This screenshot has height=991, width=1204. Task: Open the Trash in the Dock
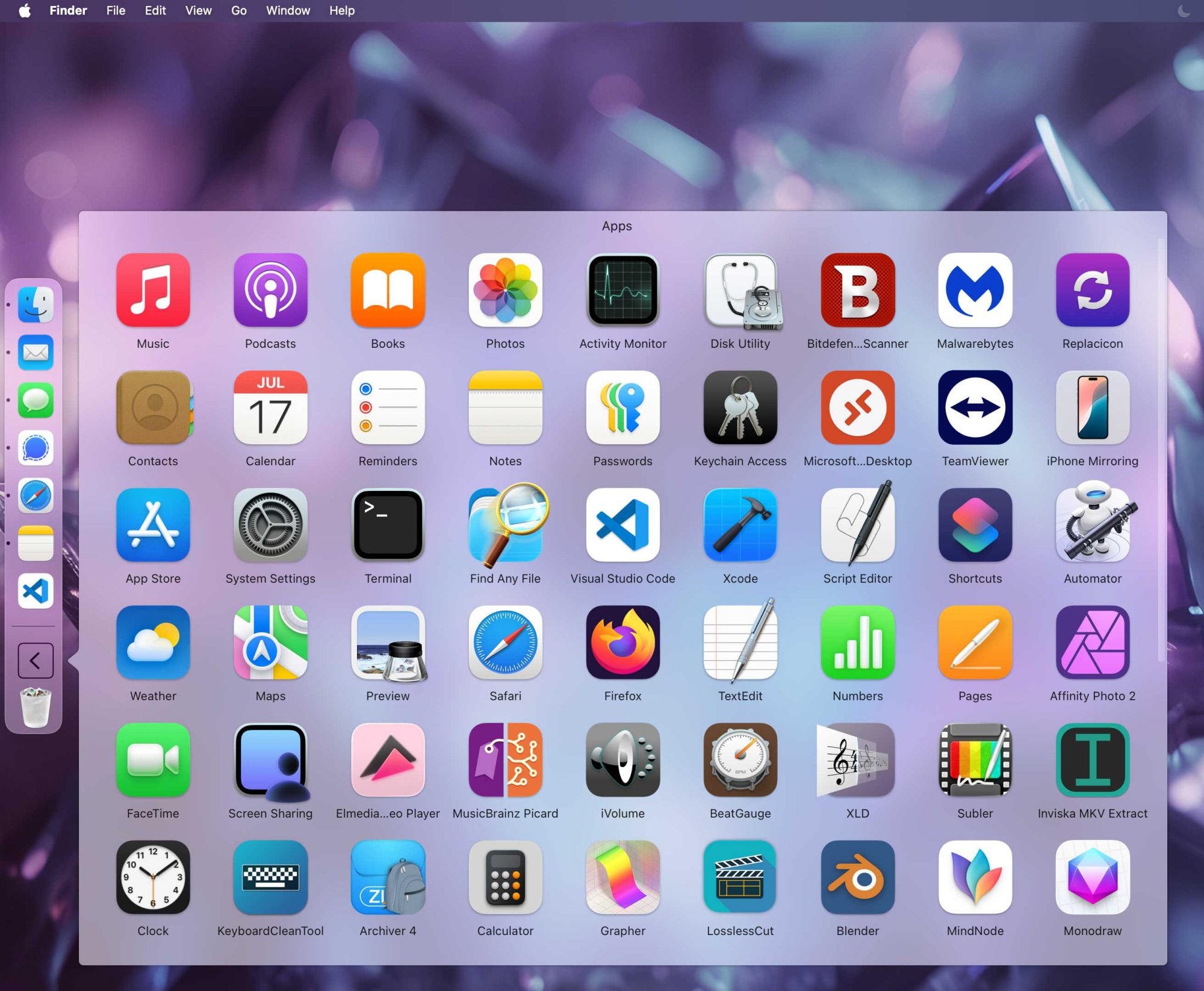pos(36,708)
